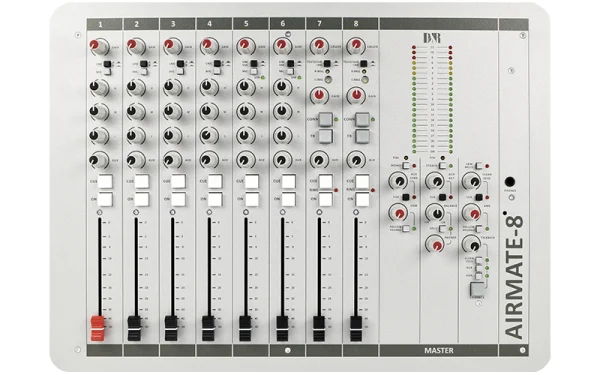Click the AUX knob on channel 1
Screen dimensions: 600x375
click(x=99, y=160)
